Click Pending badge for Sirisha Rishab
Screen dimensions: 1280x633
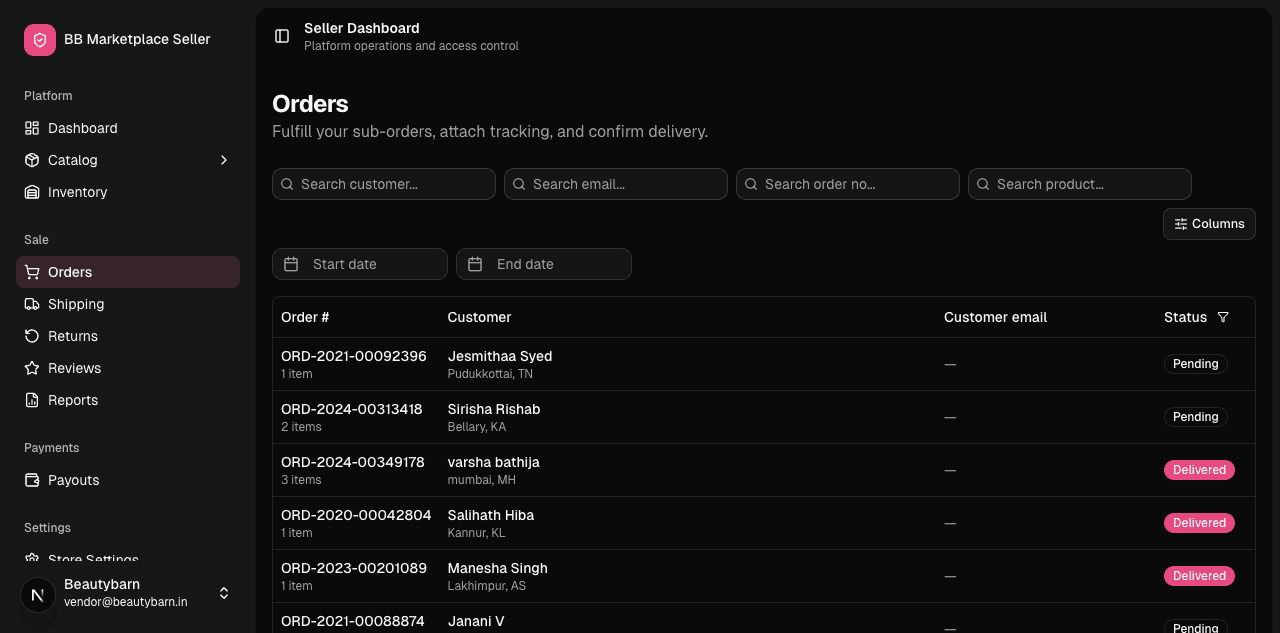click(1196, 417)
